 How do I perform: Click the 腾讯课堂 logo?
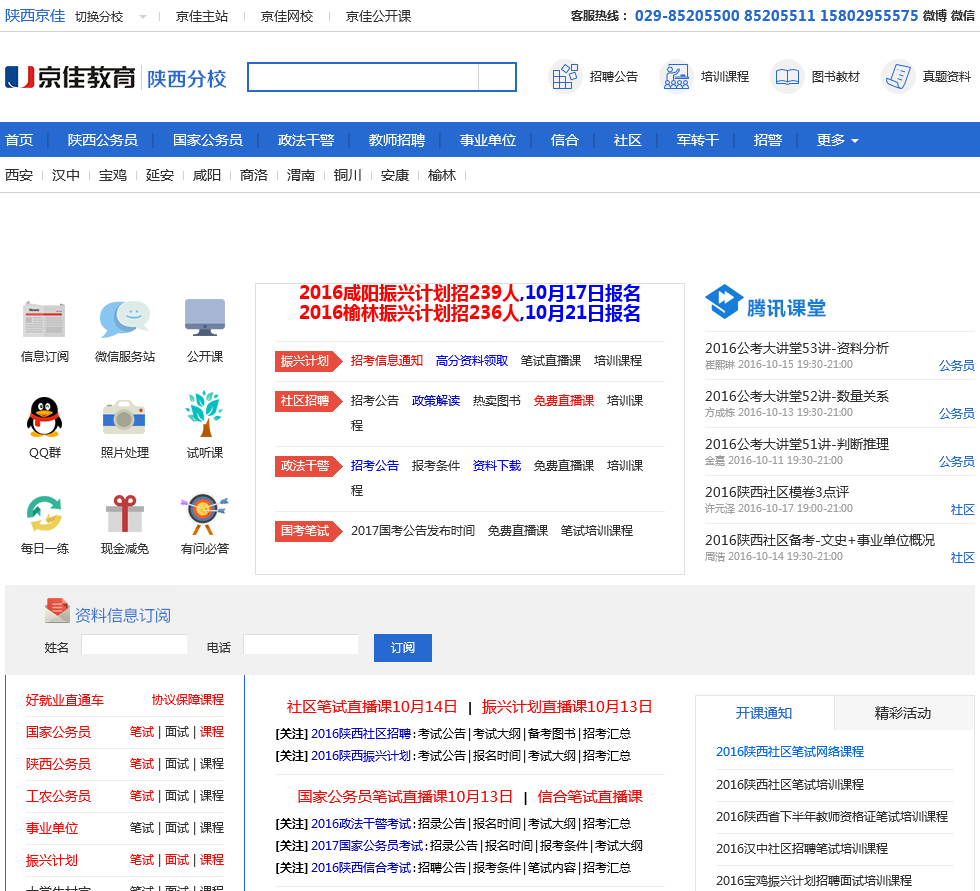[x=766, y=302]
